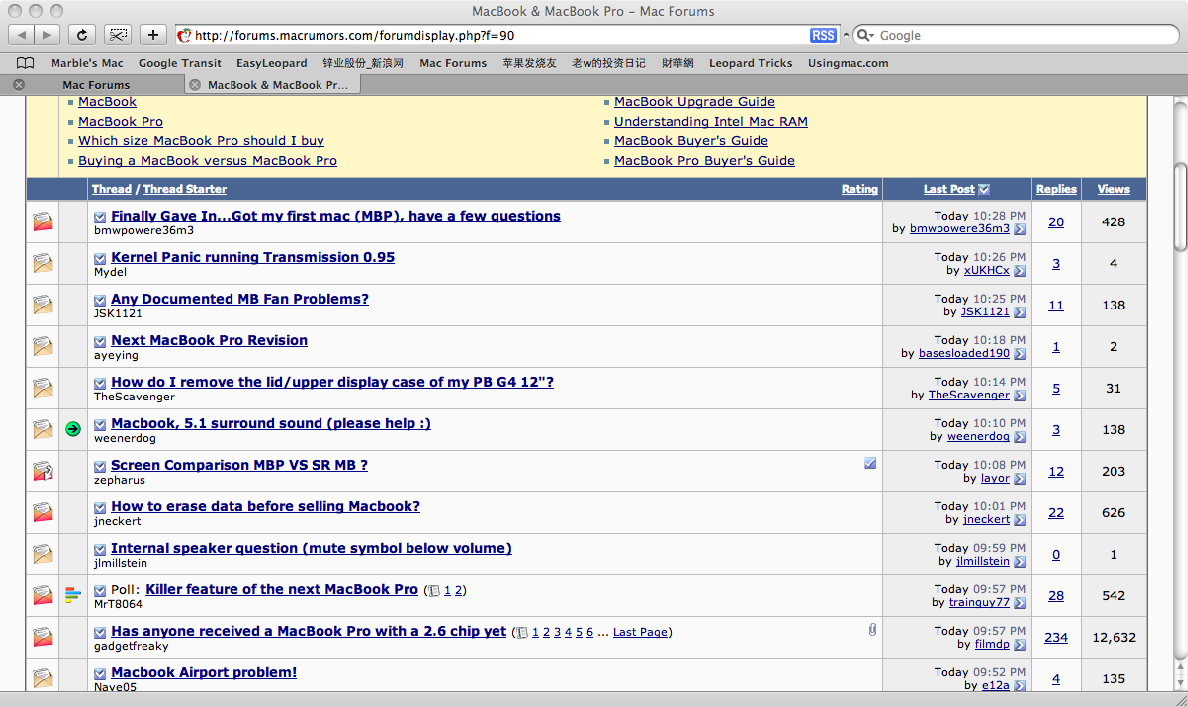
Task: Open reply count 20 for Finally Gave In
Action: [1056, 222]
